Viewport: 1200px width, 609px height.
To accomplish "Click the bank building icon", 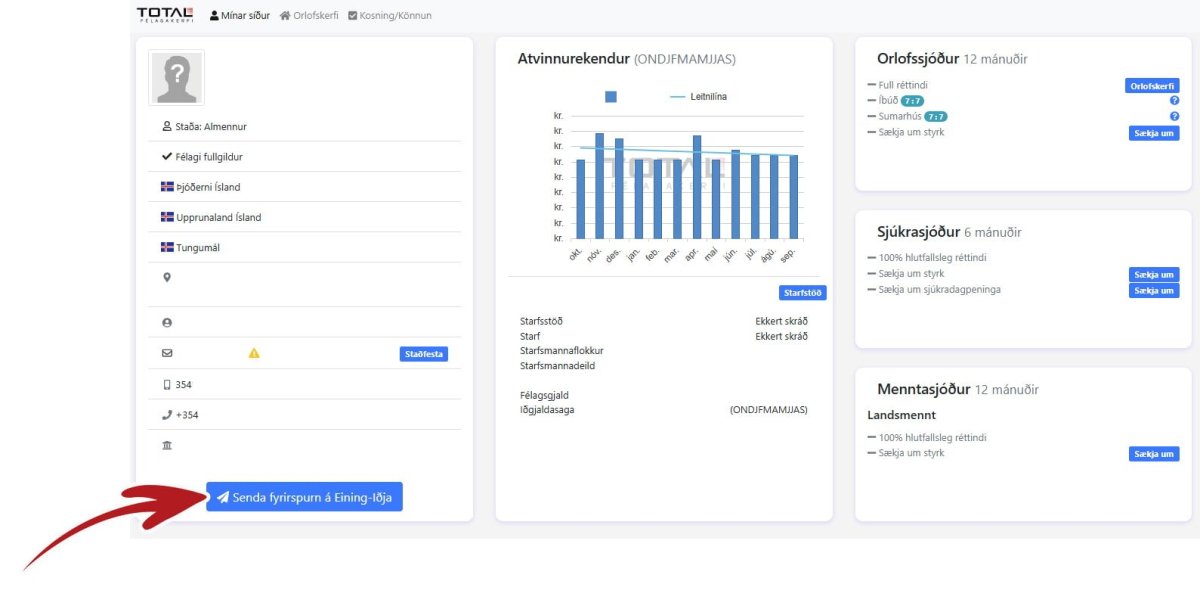I will [x=167, y=445].
